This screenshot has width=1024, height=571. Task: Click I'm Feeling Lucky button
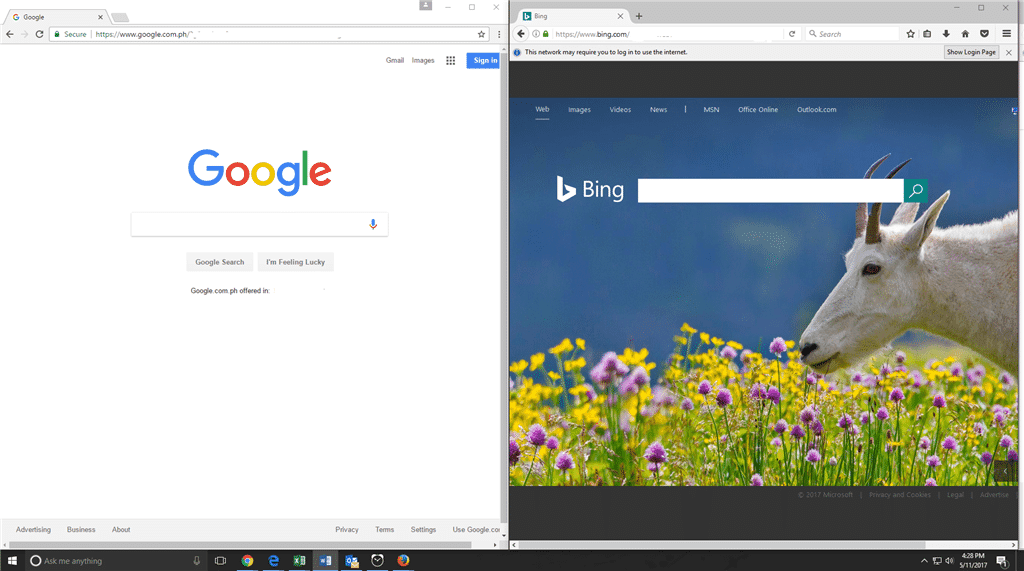click(295, 262)
